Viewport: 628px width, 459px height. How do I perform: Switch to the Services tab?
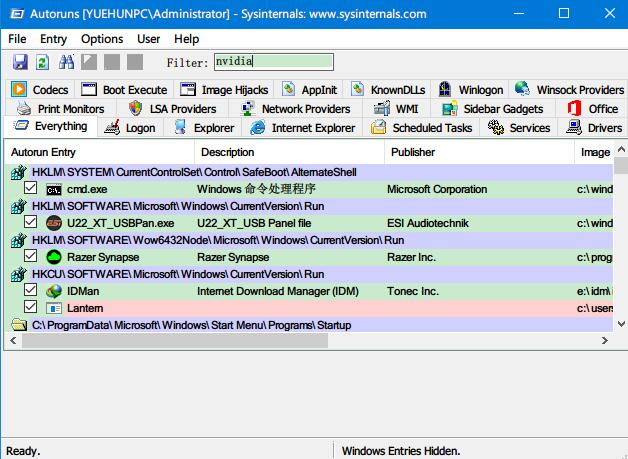click(519, 128)
